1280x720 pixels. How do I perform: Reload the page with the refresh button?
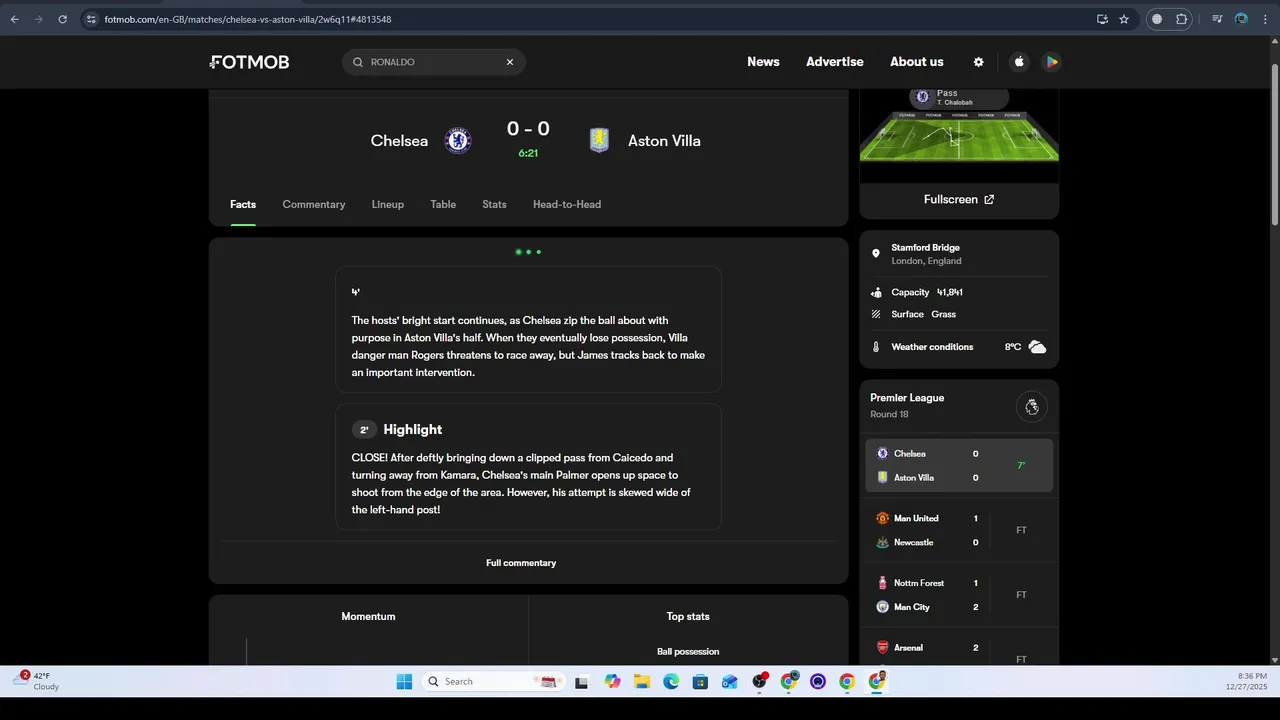62,19
